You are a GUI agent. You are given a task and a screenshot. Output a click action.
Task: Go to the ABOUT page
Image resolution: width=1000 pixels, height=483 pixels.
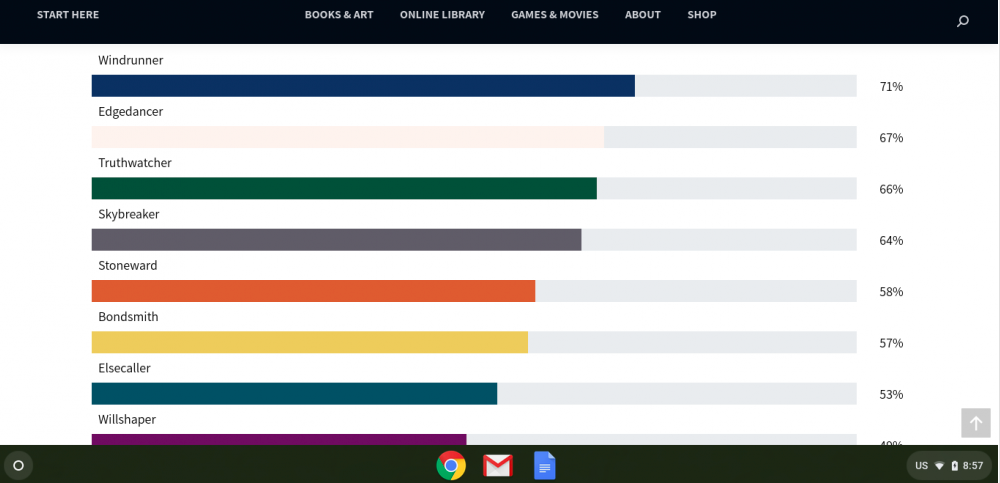tap(643, 15)
